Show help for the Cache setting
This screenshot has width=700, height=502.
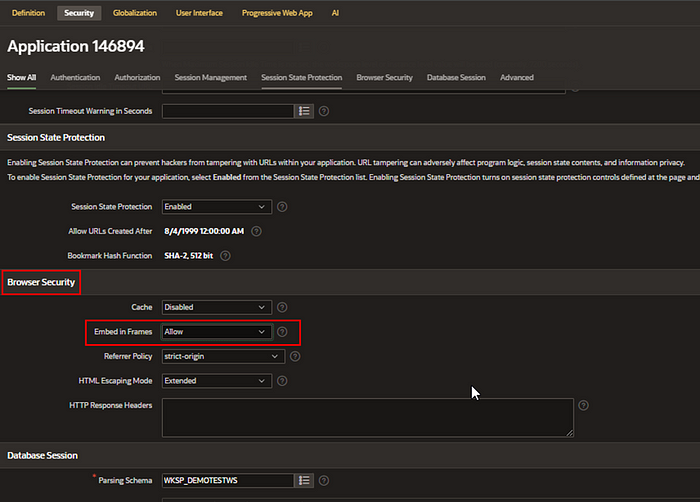[282, 307]
